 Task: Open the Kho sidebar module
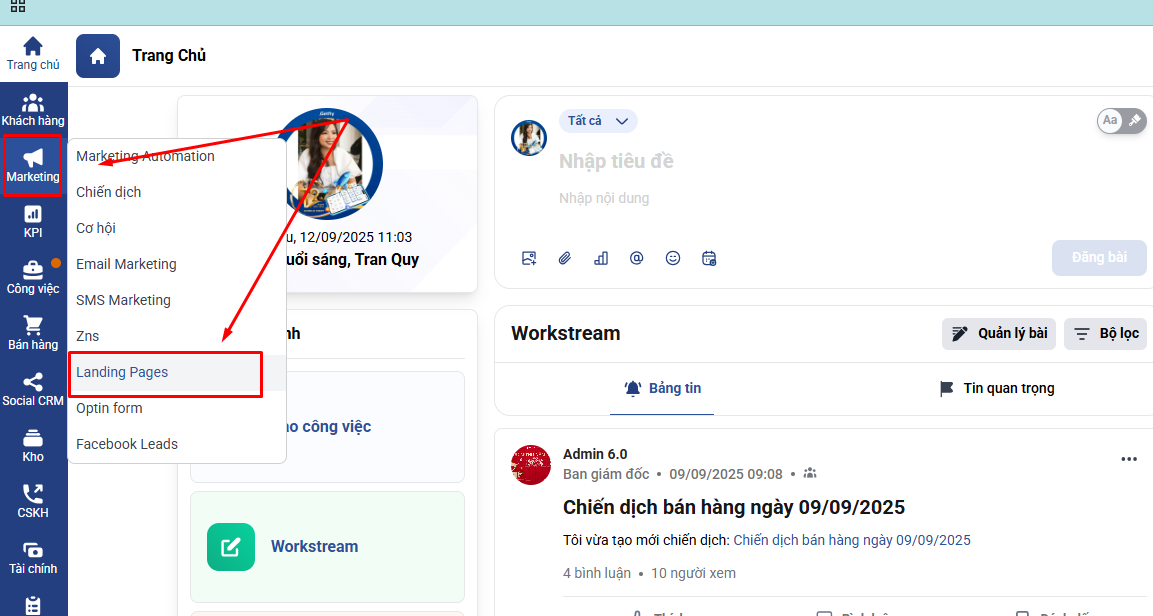[x=33, y=445]
